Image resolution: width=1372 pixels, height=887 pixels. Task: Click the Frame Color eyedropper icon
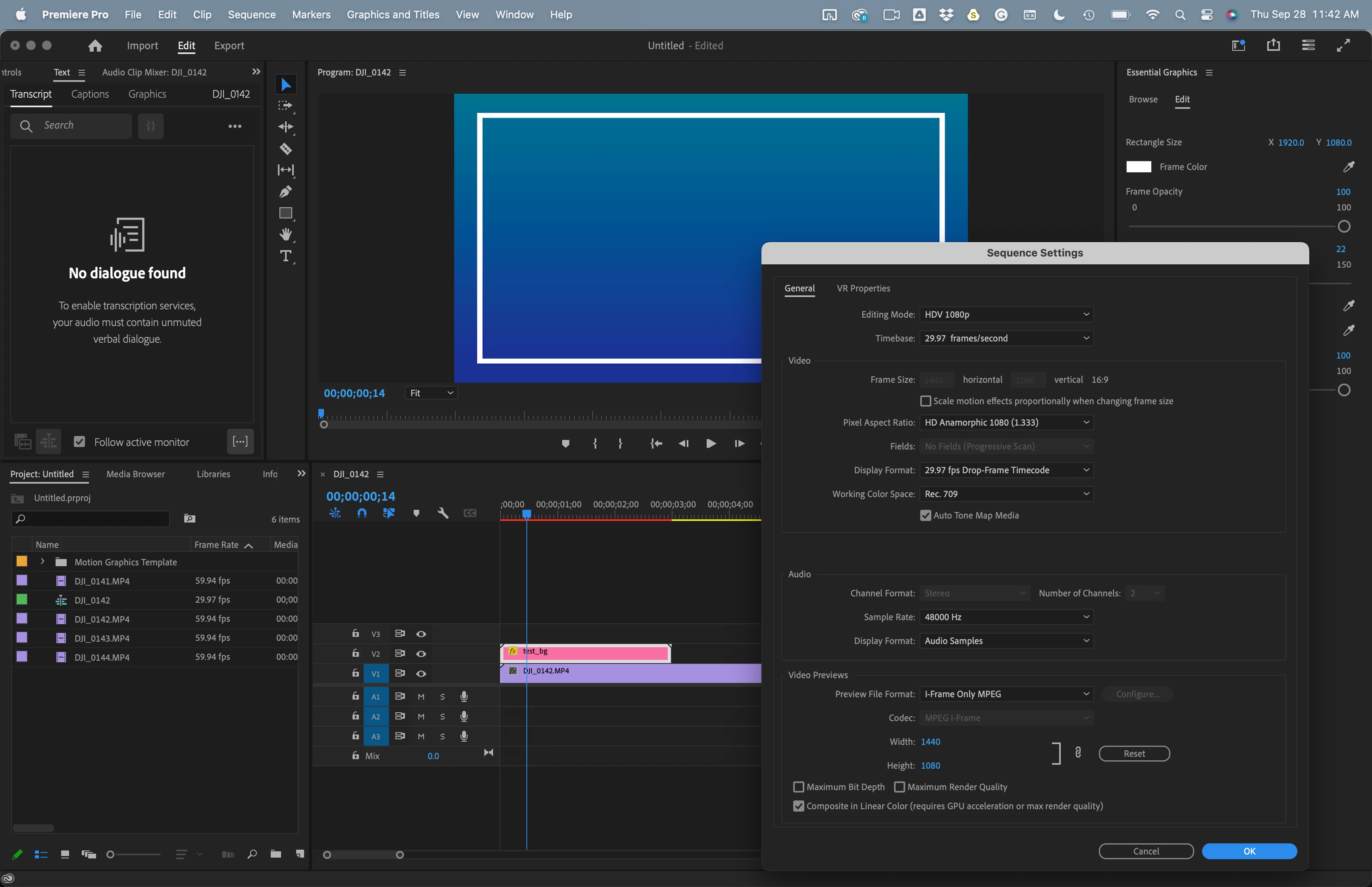[1349, 167]
